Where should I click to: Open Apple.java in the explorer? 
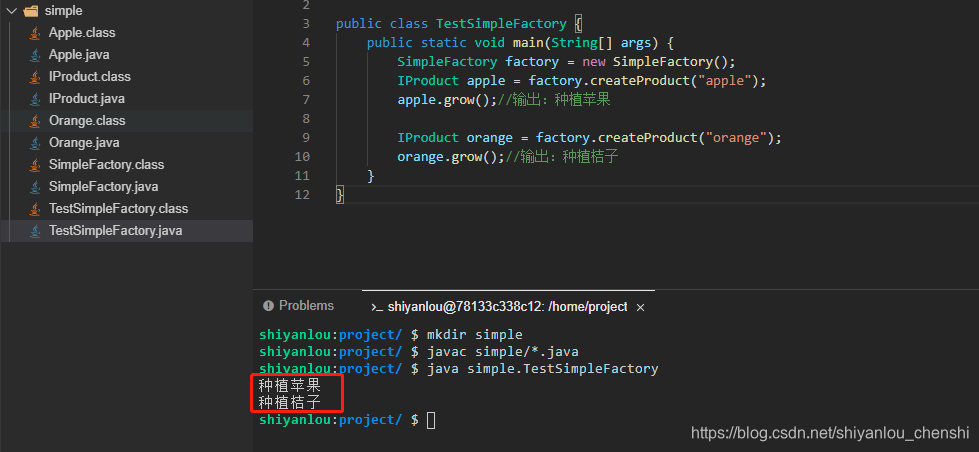(79, 55)
